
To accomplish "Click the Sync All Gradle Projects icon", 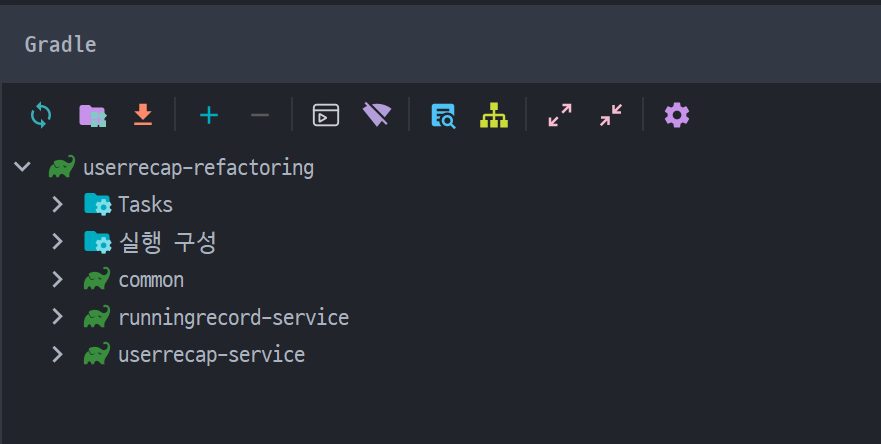I will [x=41, y=115].
